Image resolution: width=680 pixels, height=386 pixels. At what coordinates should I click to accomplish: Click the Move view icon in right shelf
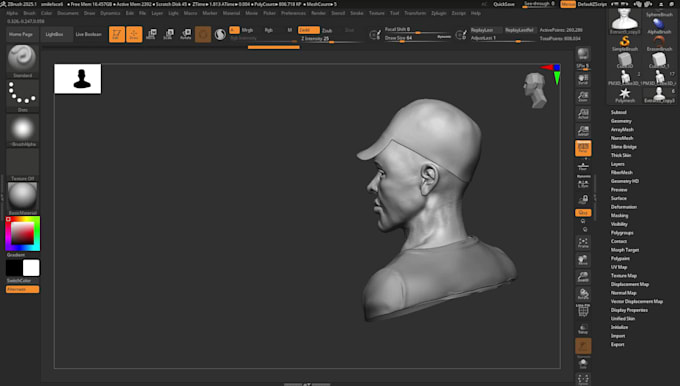point(583,260)
